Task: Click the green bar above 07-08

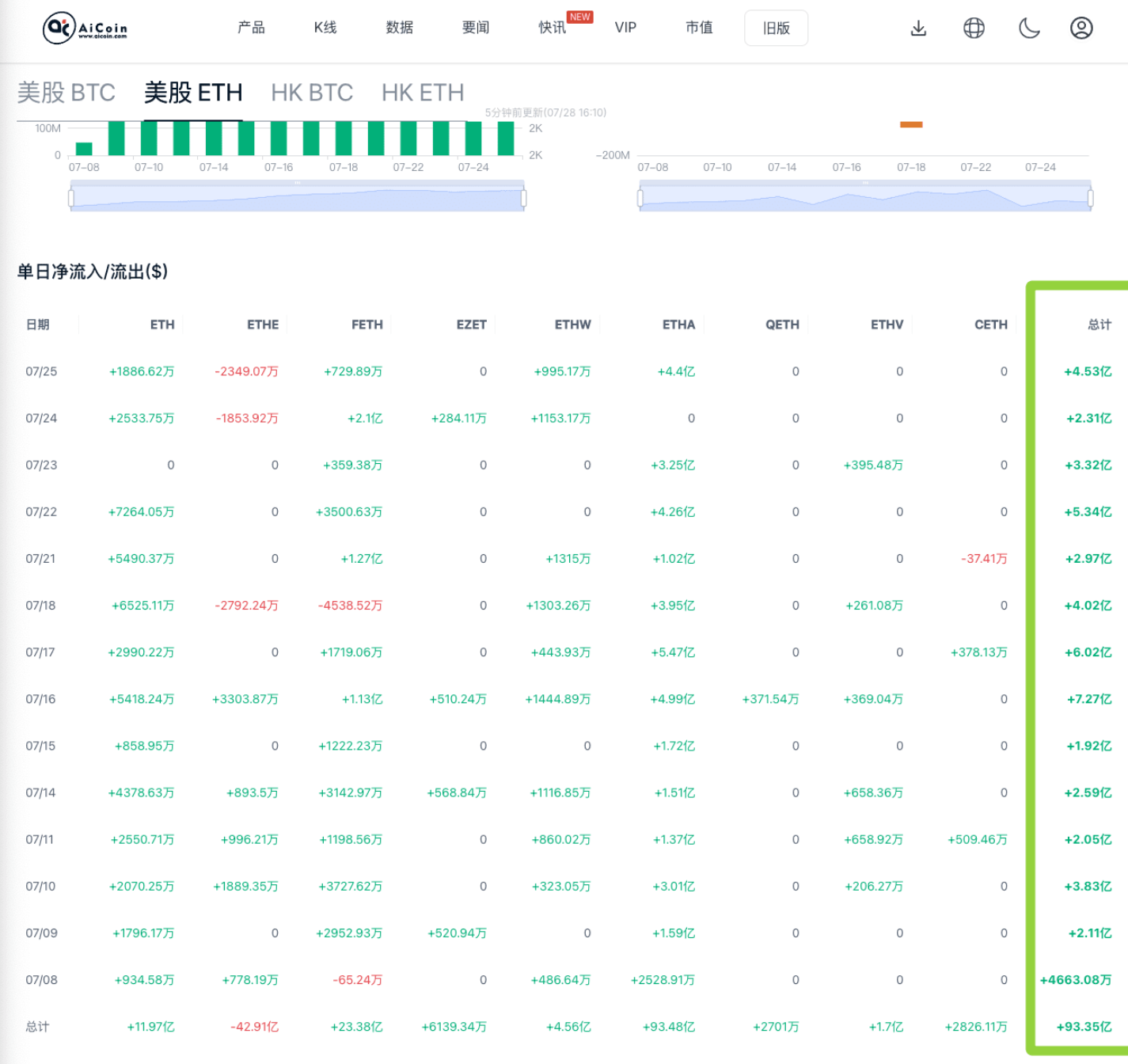Action: pyautogui.click(x=84, y=149)
